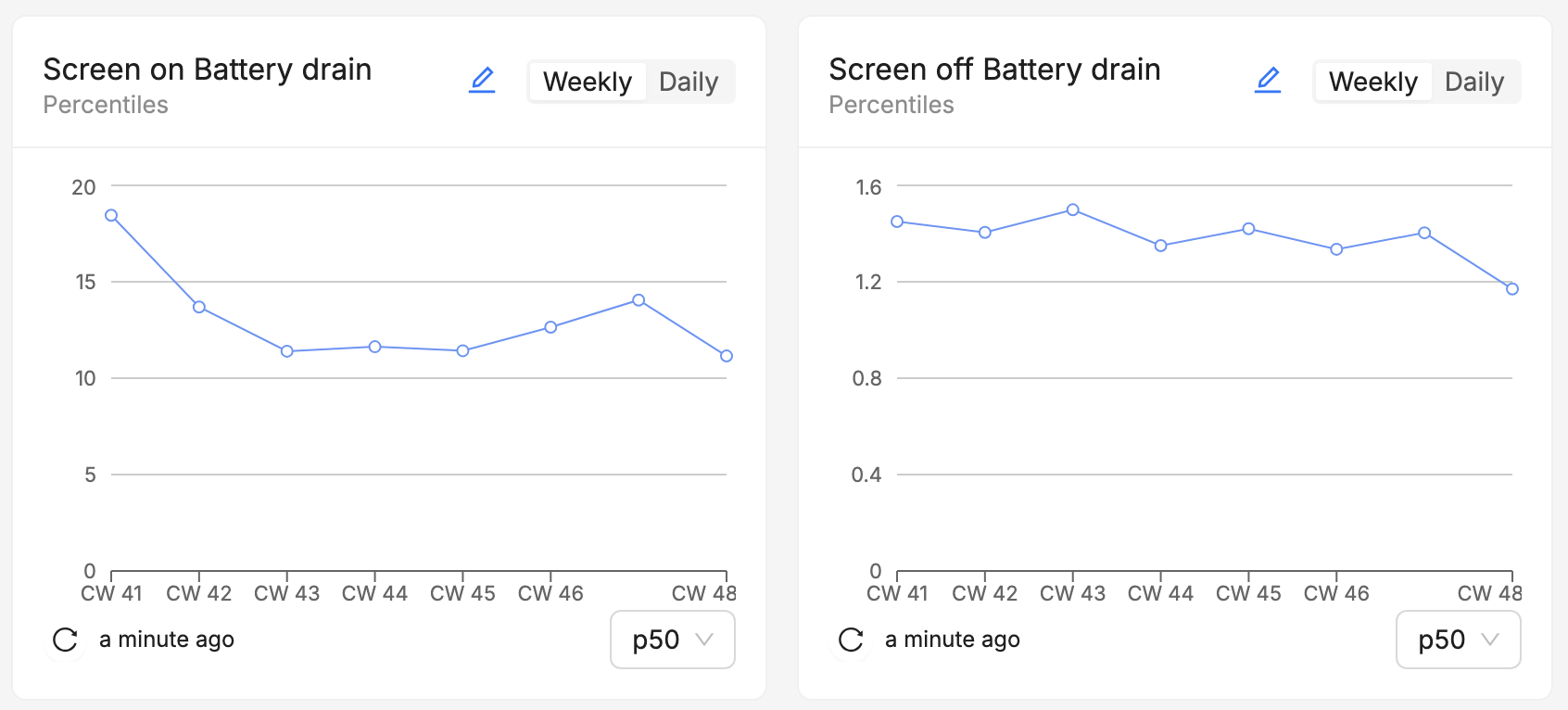Click edit pencil on Screen on Battery drain
1568x710 pixels.
point(482,81)
